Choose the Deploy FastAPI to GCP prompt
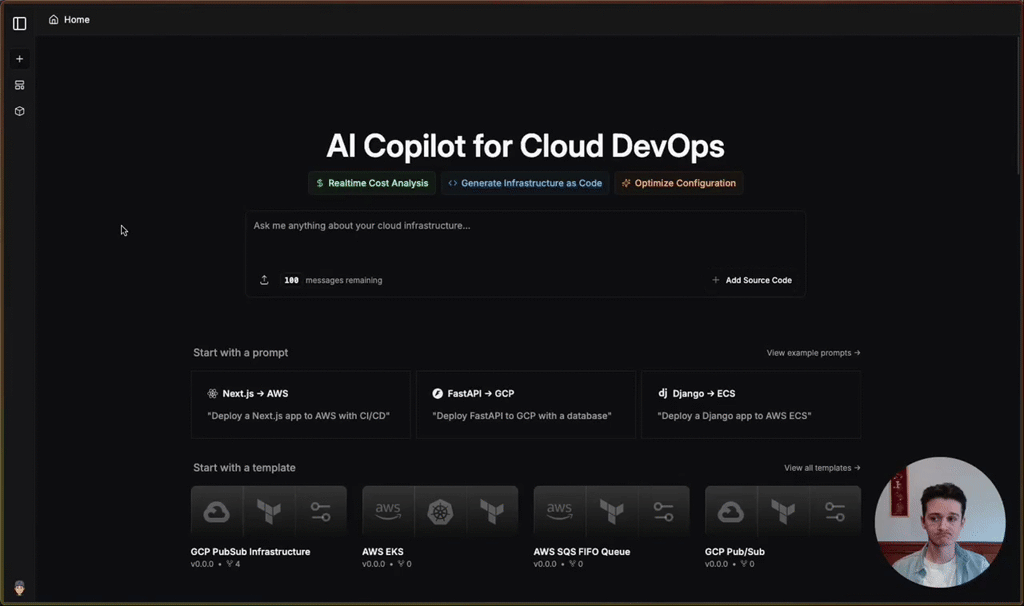 click(x=526, y=404)
